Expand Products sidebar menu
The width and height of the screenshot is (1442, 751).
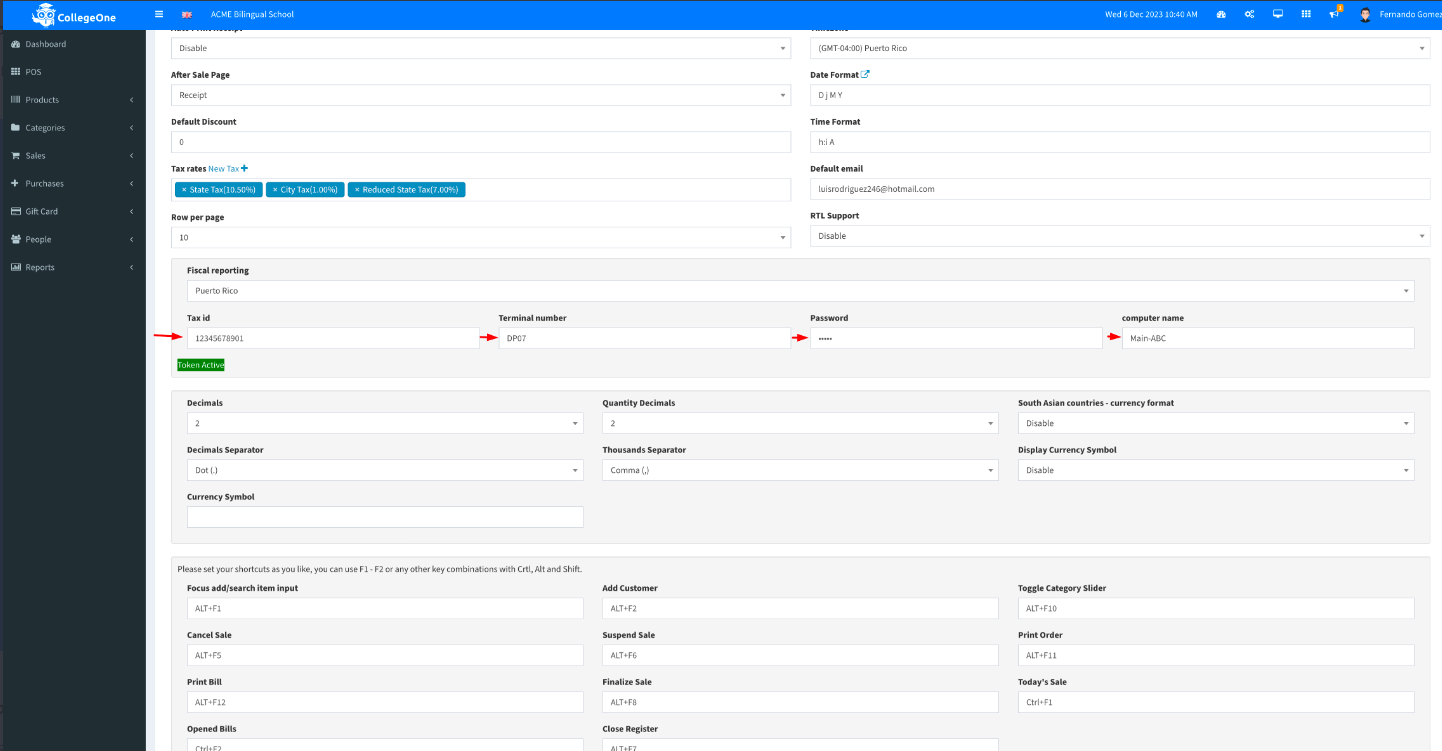73,100
